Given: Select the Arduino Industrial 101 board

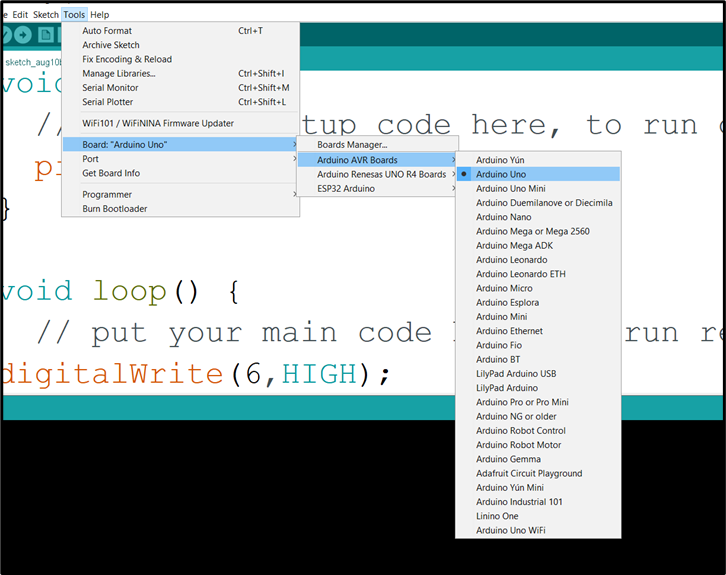Looking at the screenshot, I should [538, 502].
